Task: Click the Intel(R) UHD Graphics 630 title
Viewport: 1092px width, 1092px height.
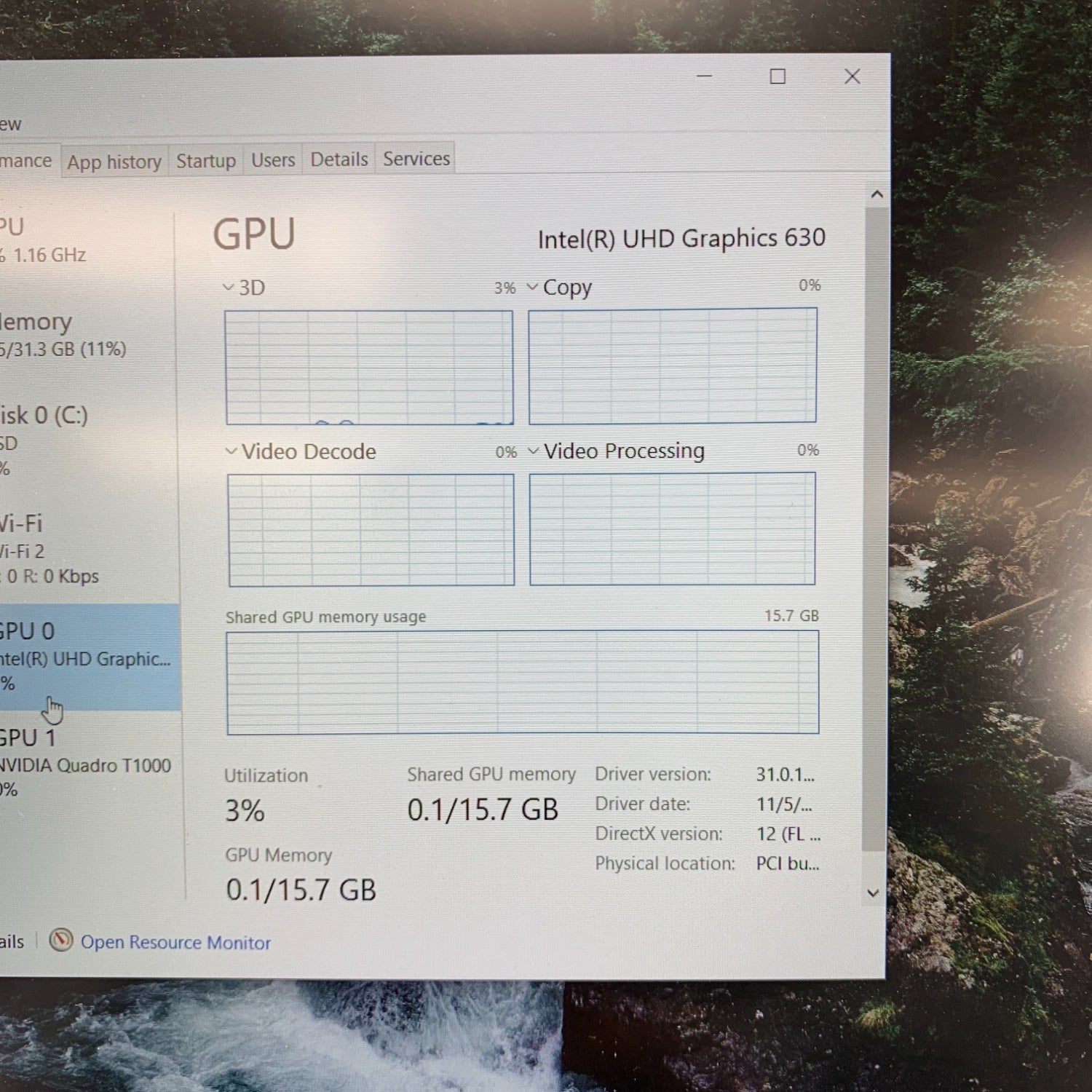Action: coord(681,238)
